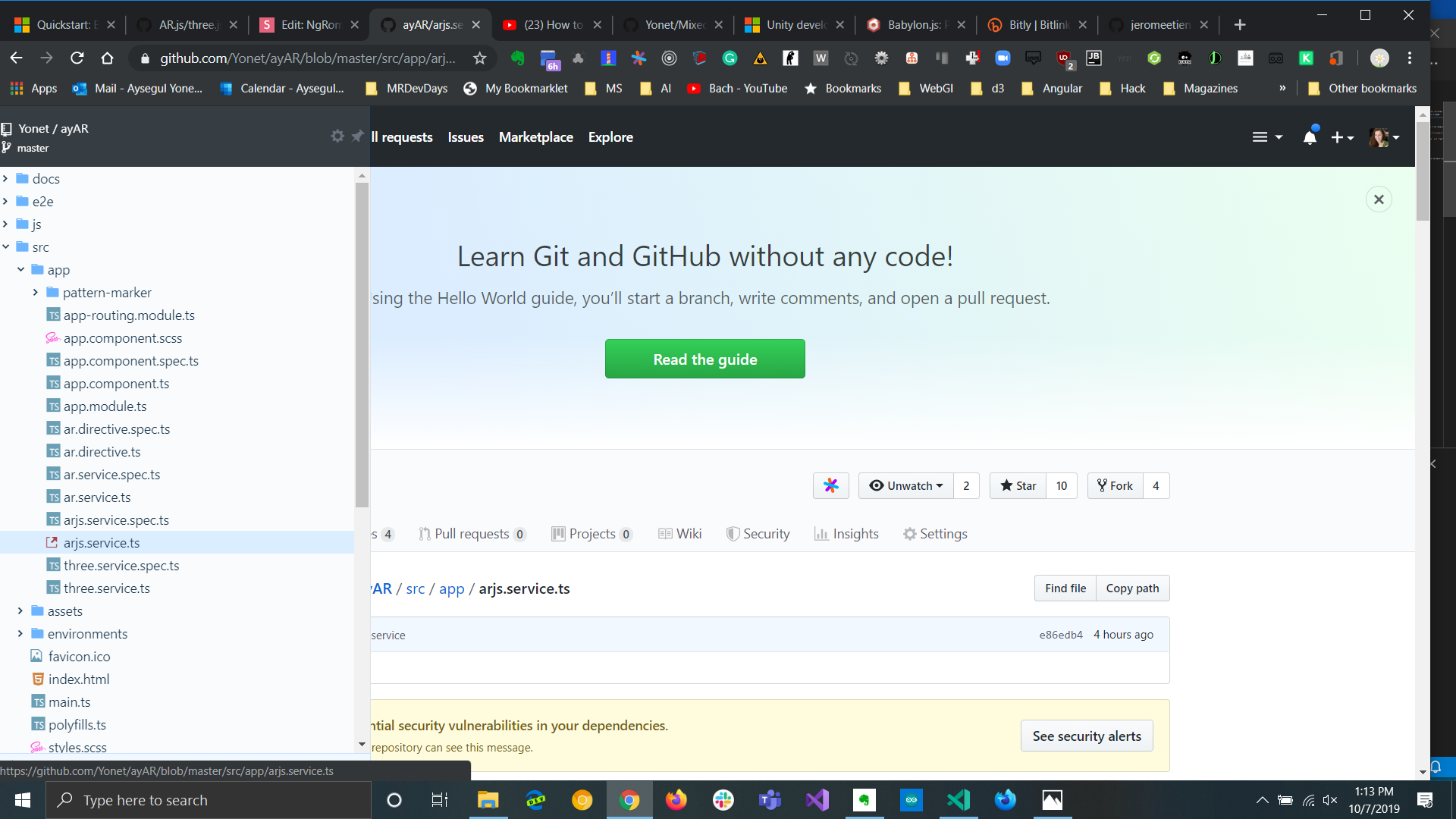Viewport: 1456px width, 819px height.
Task: Open the Unwatch dropdown
Action: [906, 485]
